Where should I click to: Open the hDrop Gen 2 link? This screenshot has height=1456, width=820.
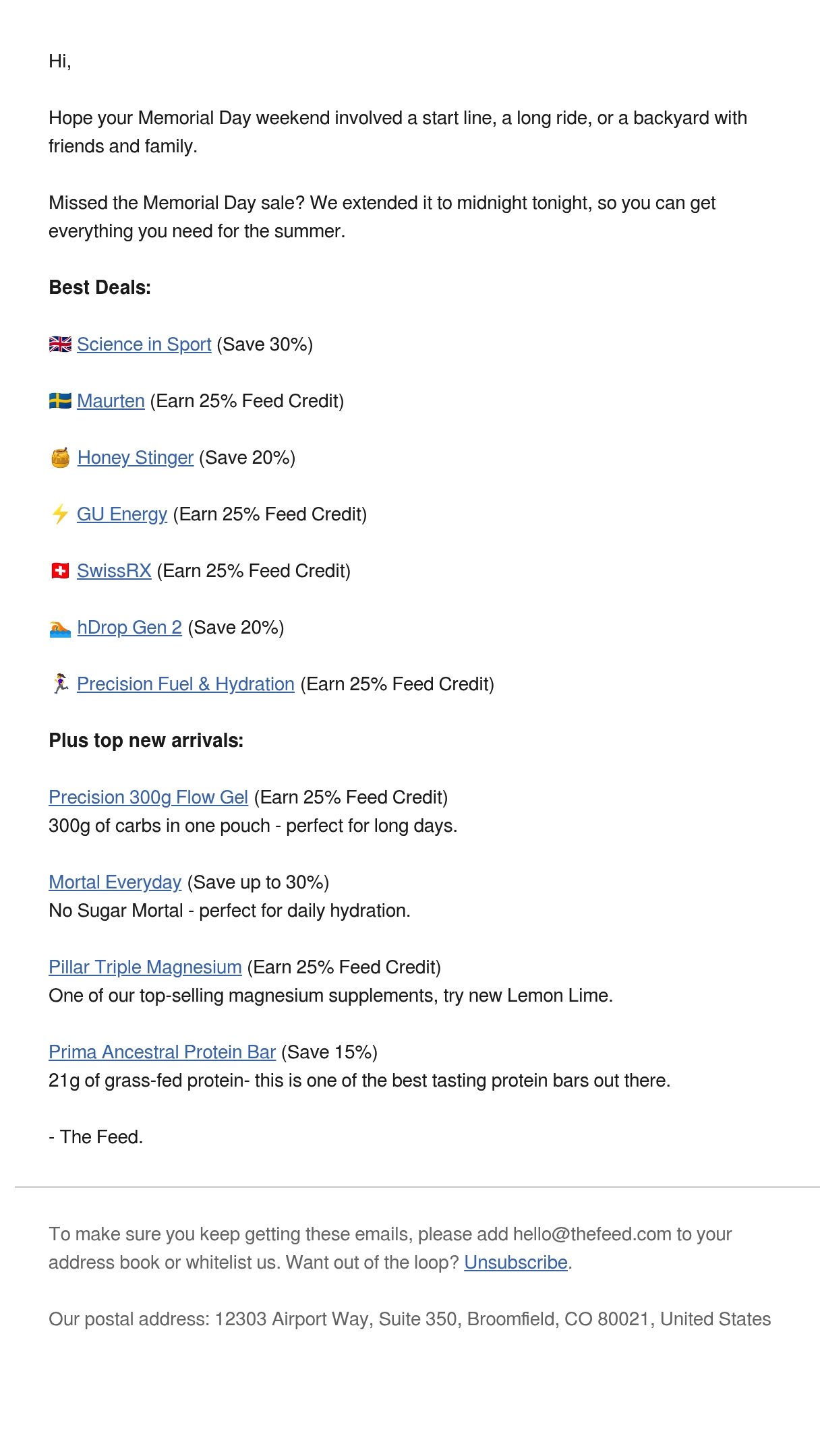(x=129, y=628)
